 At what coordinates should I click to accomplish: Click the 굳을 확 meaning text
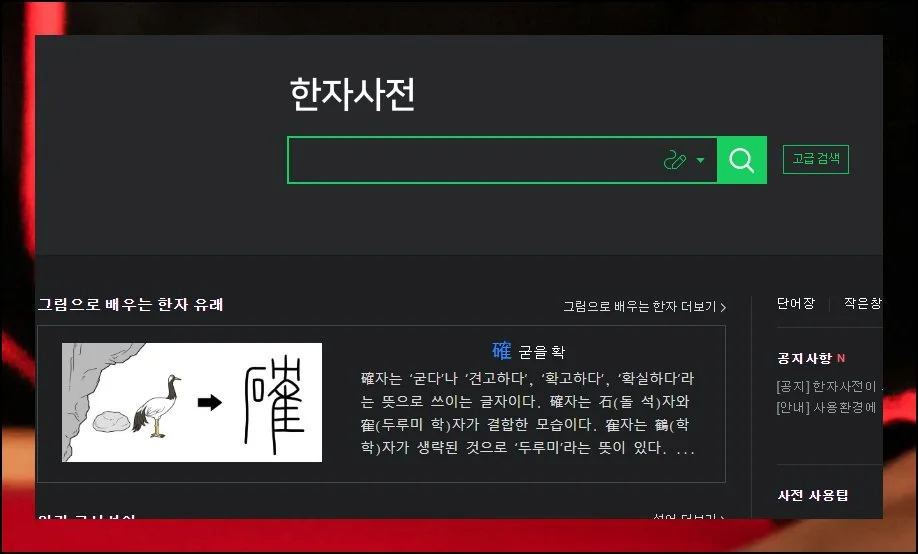click(542, 352)
